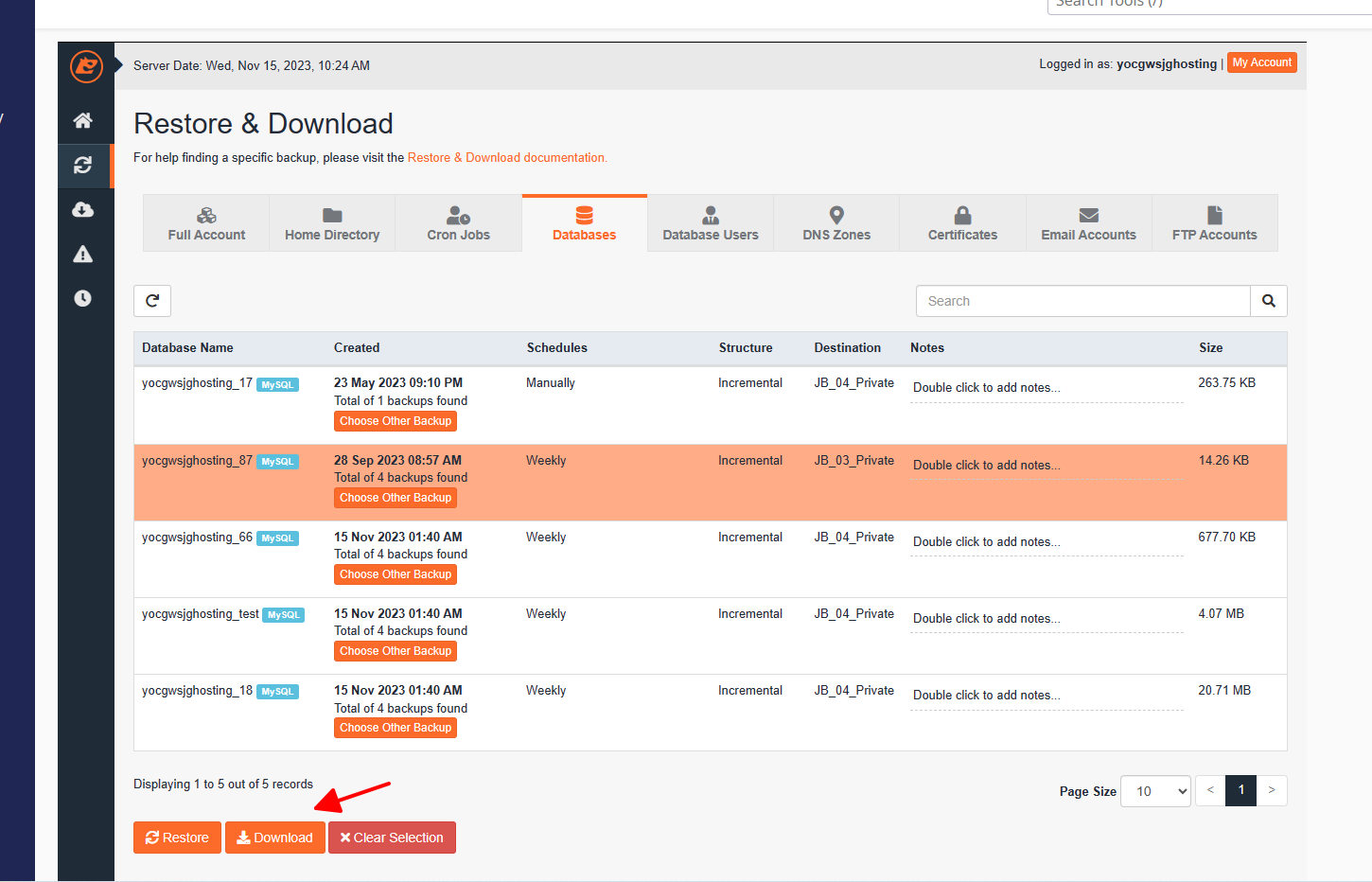Sort by the Database Name column header
The height and width of the screenshot is (882, 1372).
pos(187,348)
